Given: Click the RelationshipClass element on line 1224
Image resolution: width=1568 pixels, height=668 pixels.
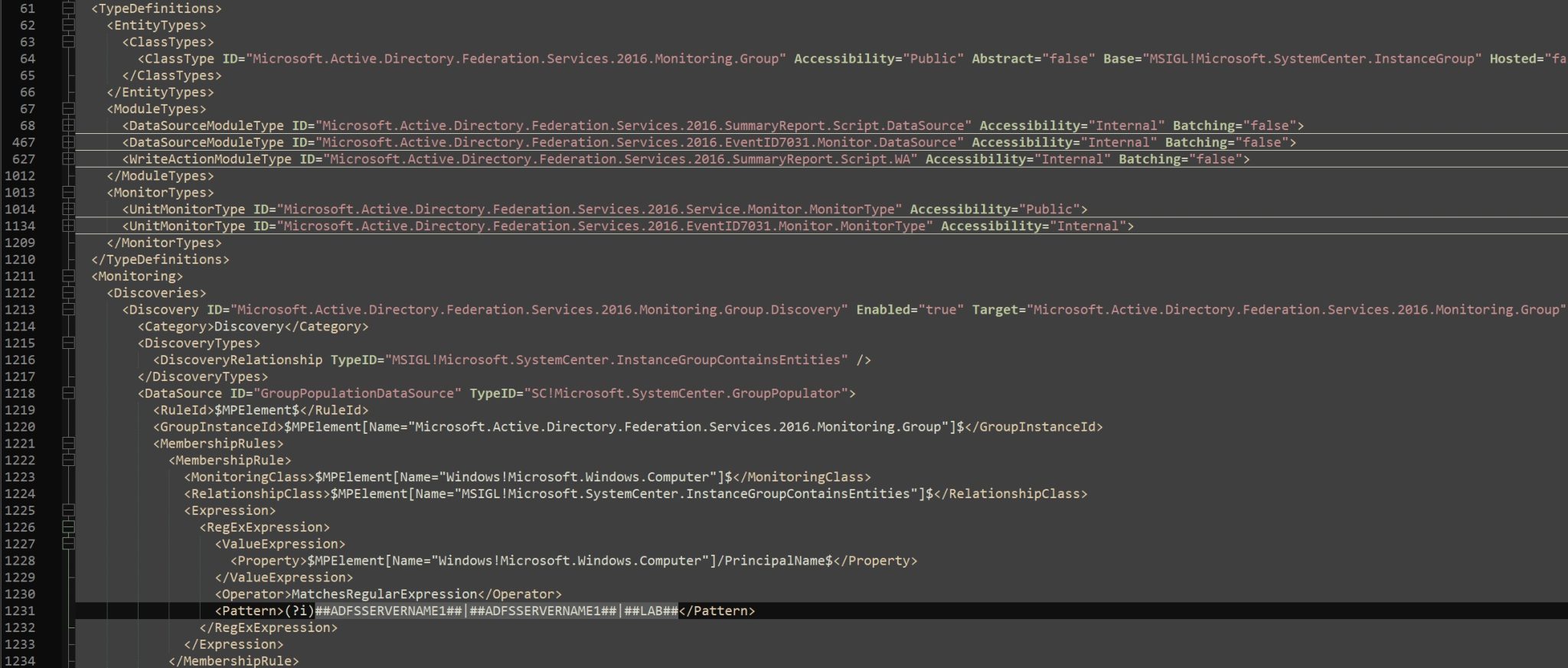Looking at the screenshot, I should [x=635, y=494].
